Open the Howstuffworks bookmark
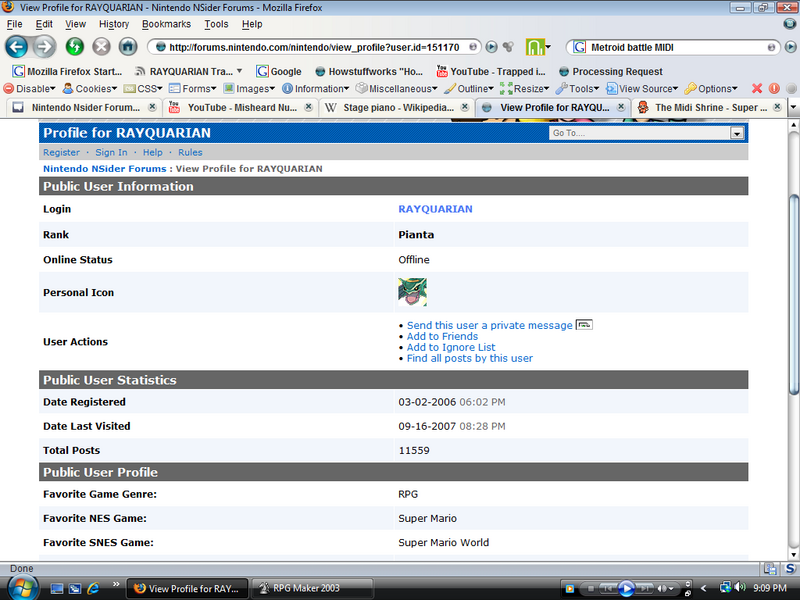 (369, 71)
